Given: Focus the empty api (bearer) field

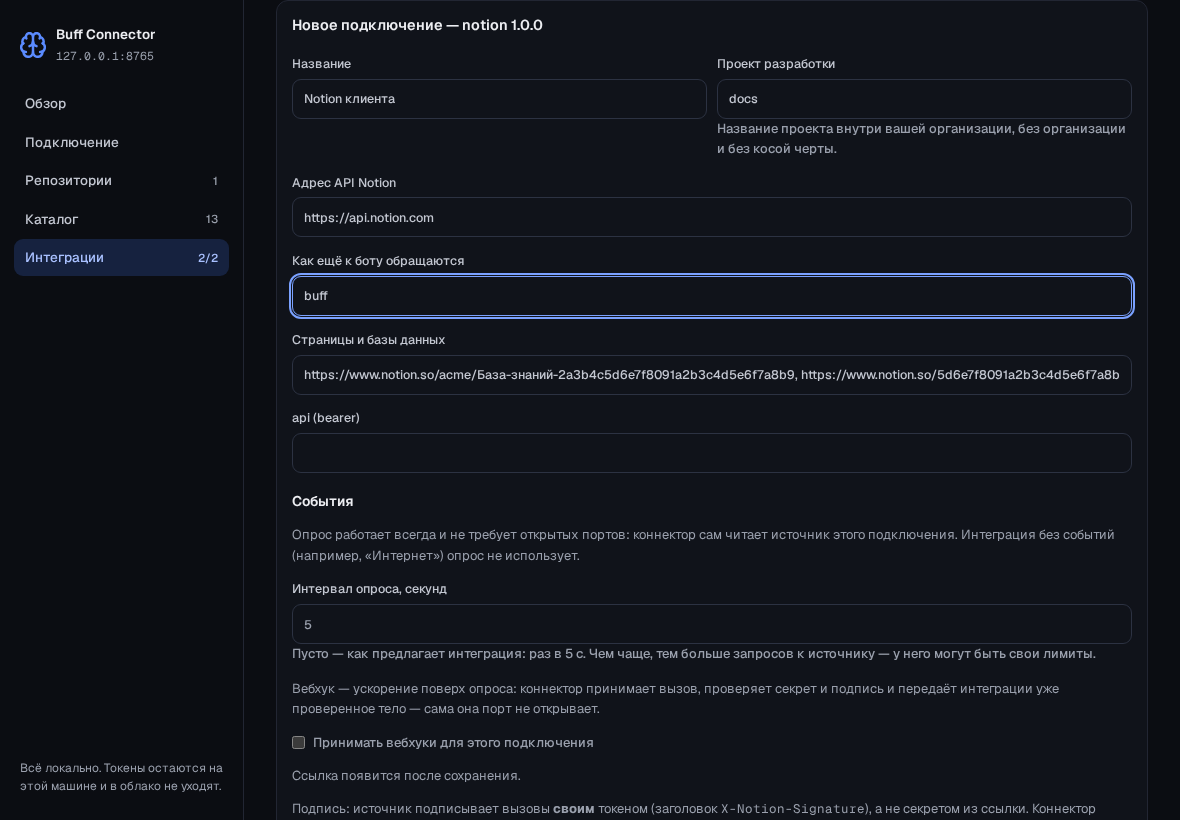Looking at the screenshot, I should point(712,453).
